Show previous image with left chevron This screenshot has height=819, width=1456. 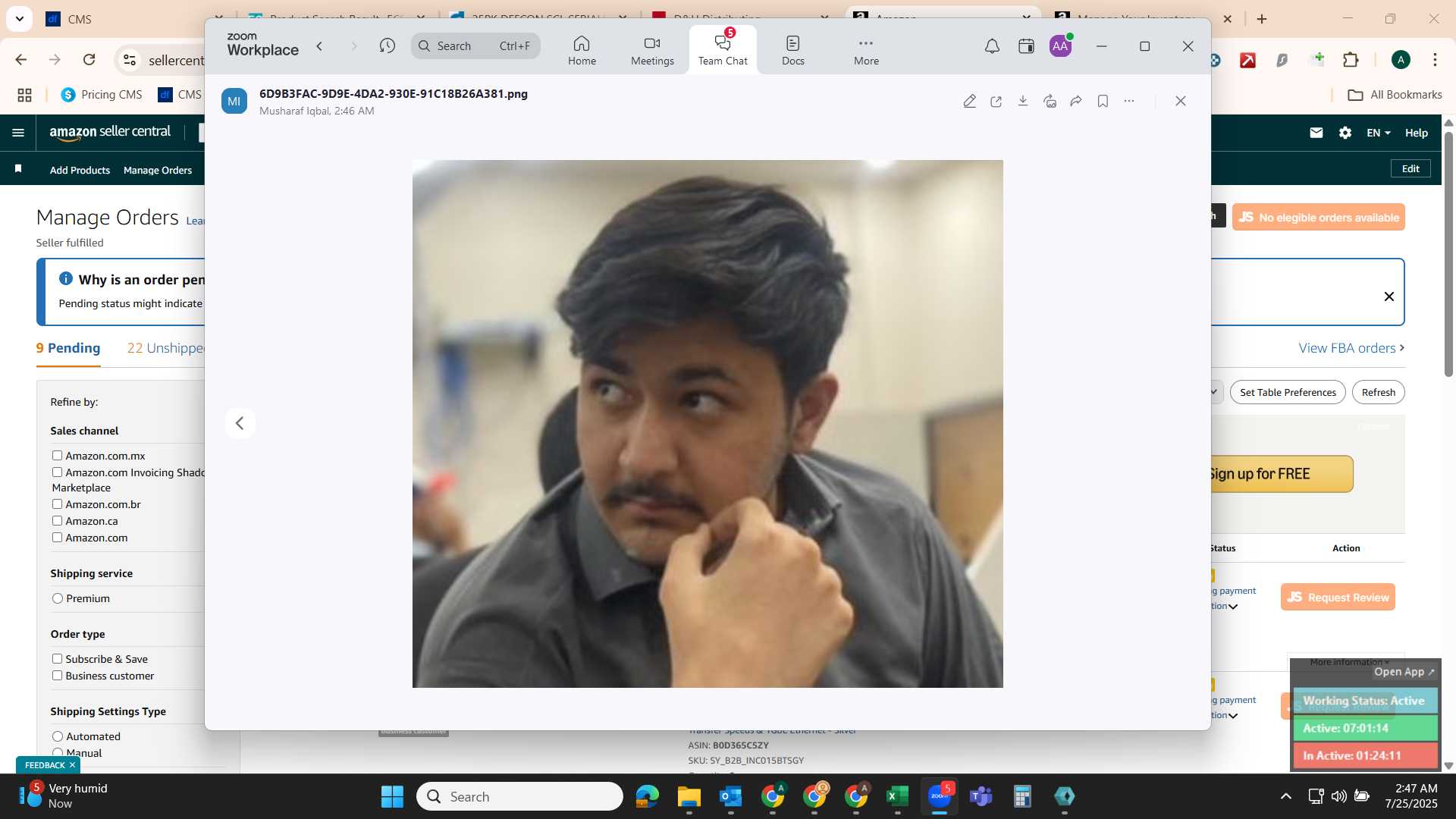click(240, 423)
